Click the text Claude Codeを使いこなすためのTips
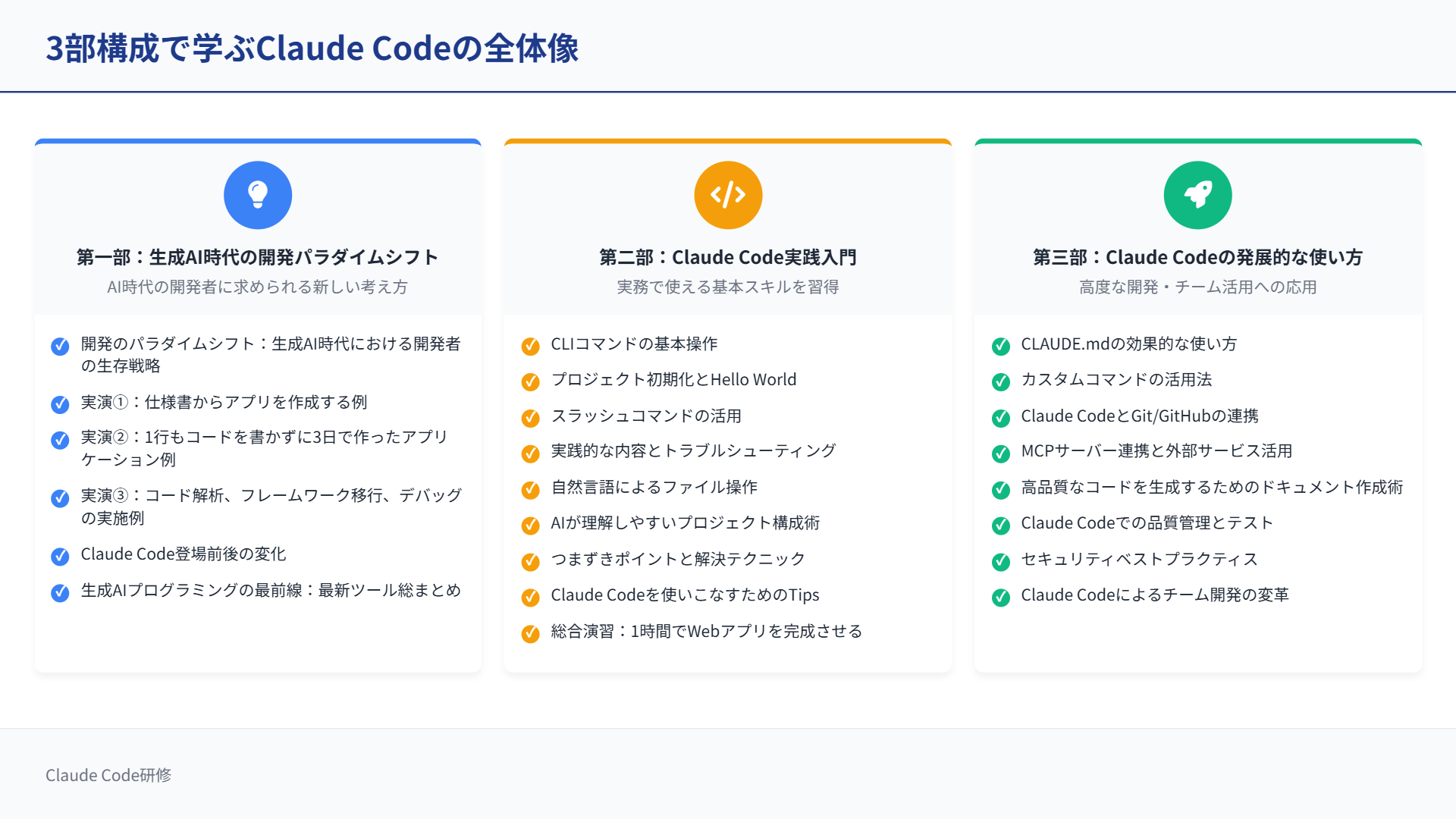Image resolution: width=1456 pixels, height=819 pixels. point(685,595)
